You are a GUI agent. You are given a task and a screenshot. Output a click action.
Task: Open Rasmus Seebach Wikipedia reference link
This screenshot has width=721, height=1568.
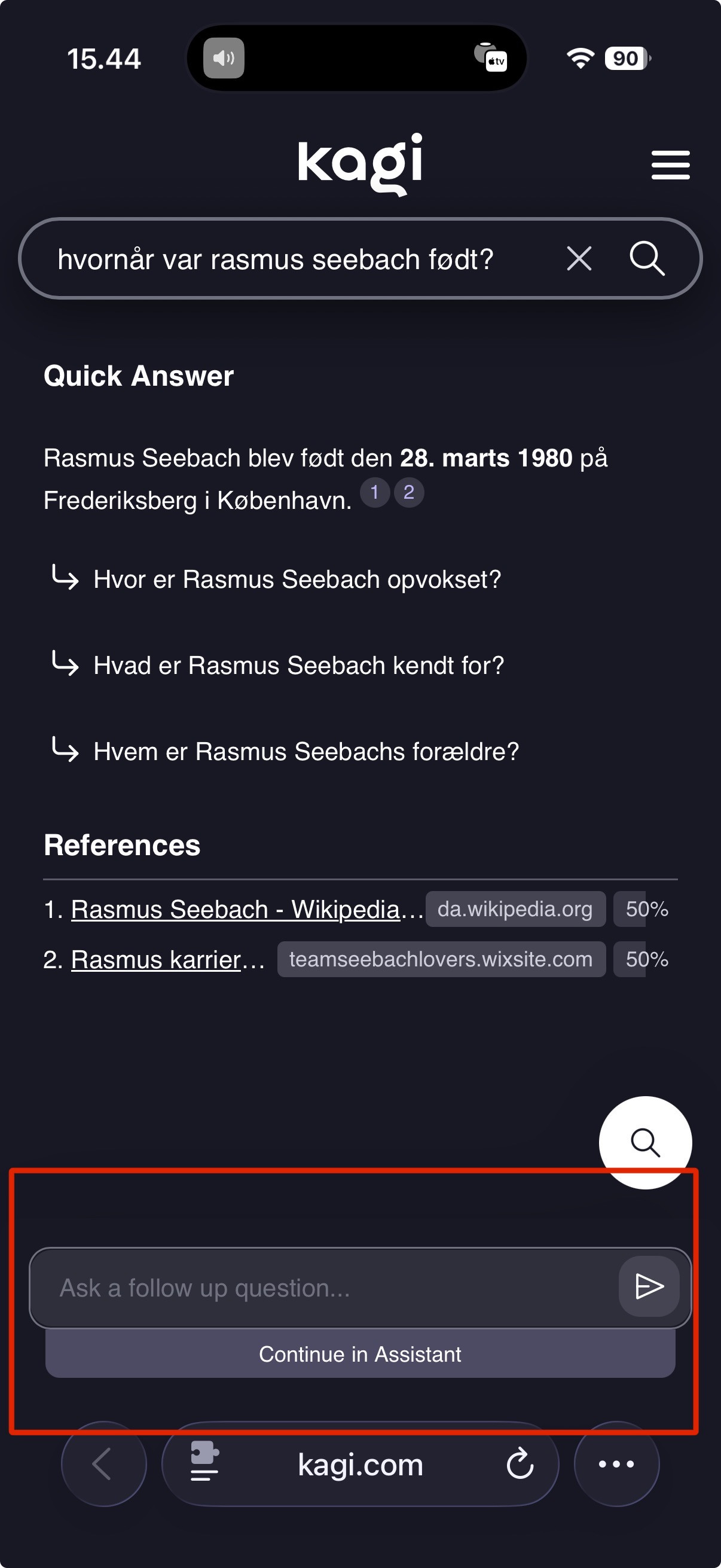(235, 910)
